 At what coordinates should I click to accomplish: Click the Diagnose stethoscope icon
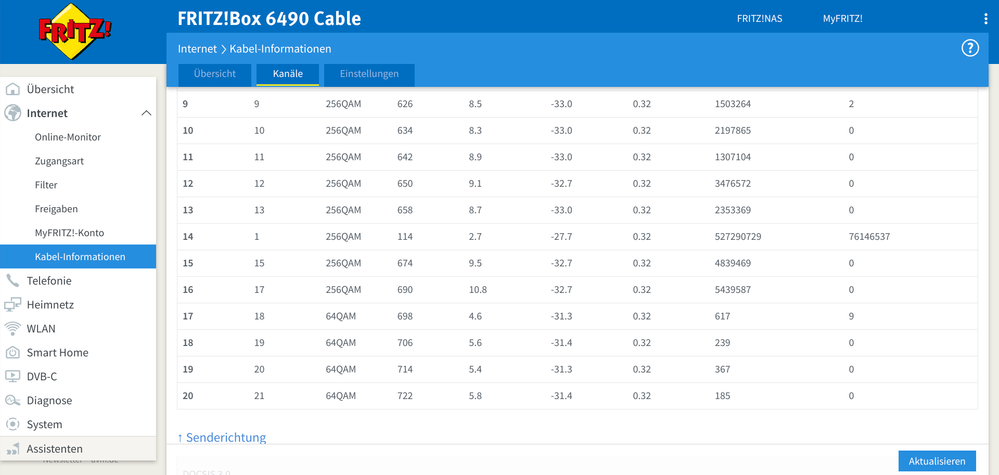(x=13, y=401)
